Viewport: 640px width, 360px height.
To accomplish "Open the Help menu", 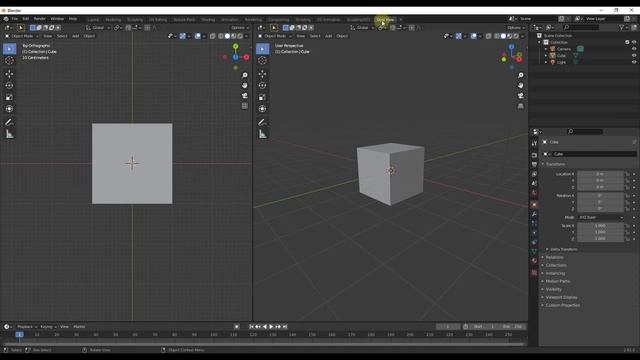I will coord(73,19).
